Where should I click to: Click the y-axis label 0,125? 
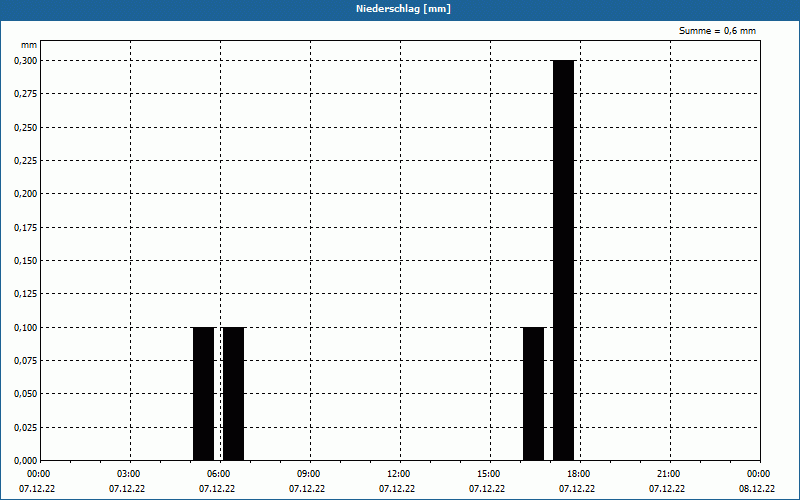click(26, 294)
